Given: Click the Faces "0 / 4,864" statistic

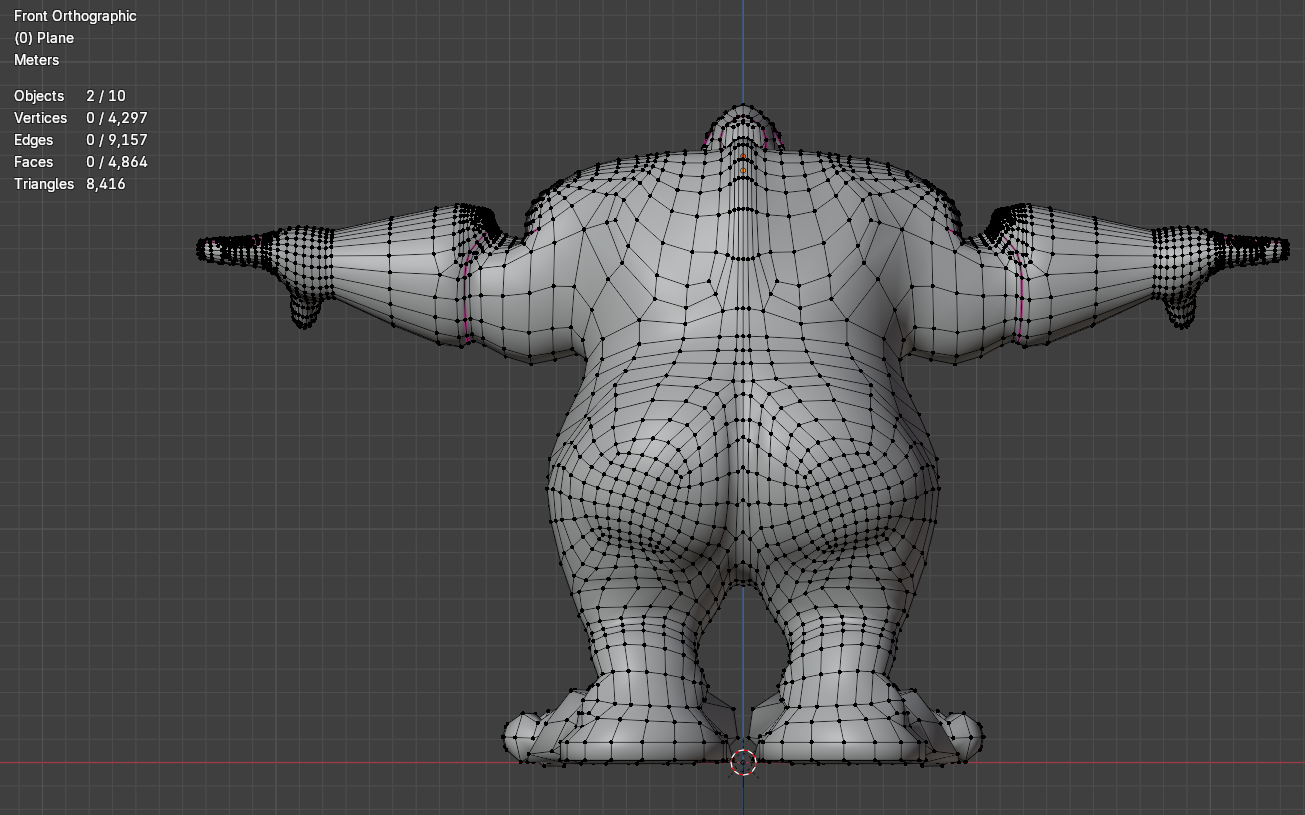Looking at the screenshot, I should (117, 162).
